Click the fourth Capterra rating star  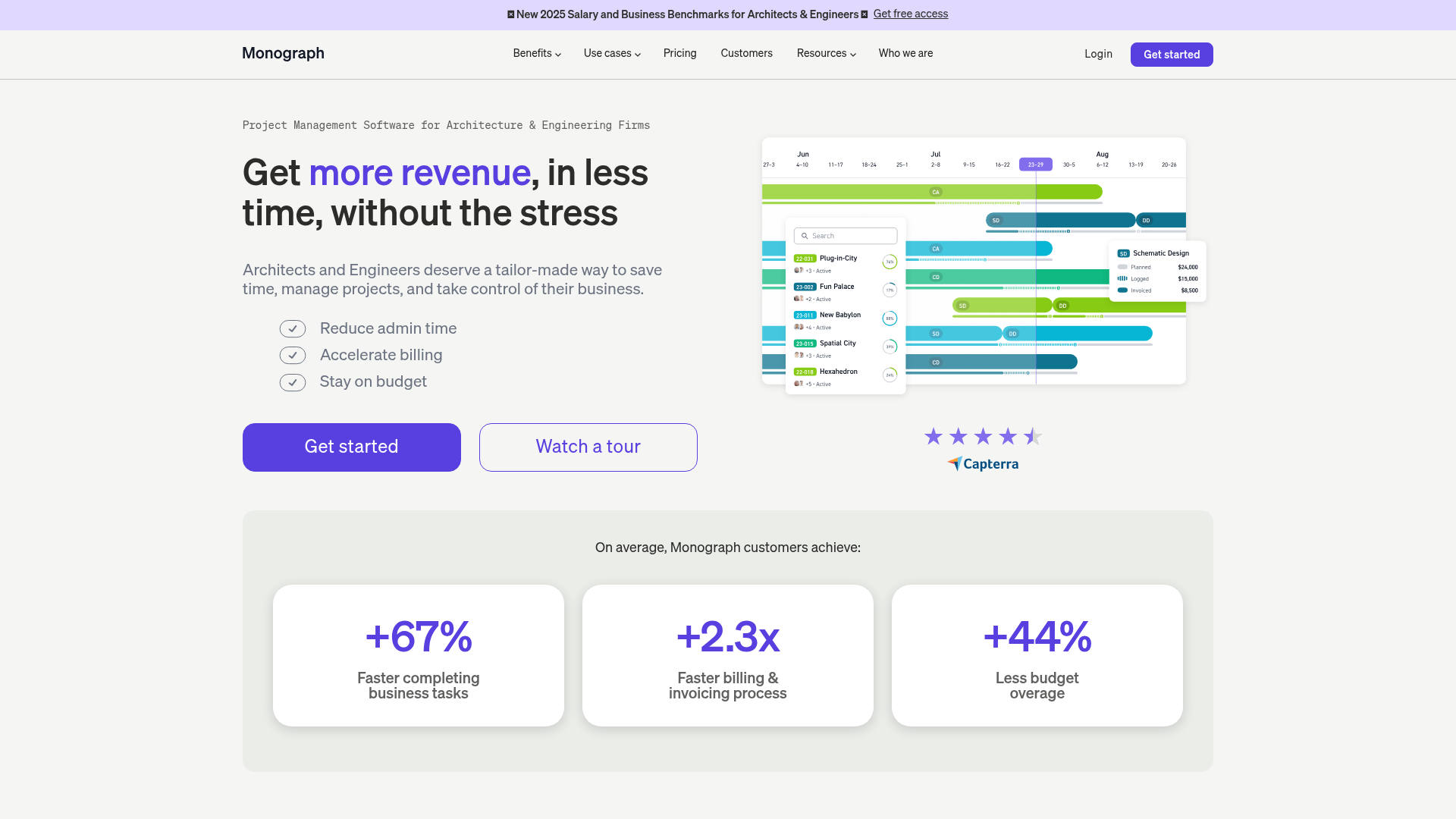click(x=1008, y=436)
